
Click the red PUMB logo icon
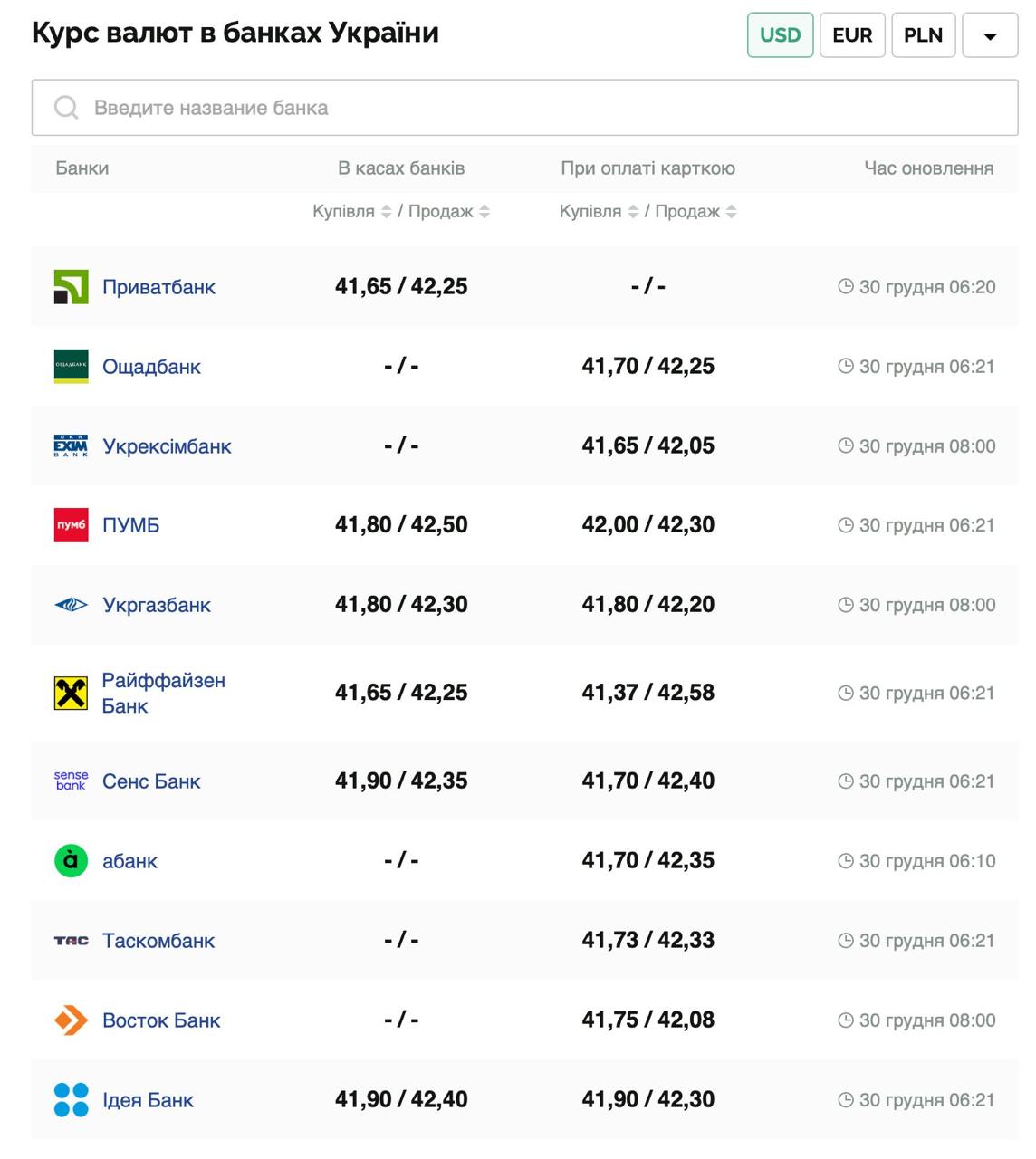click(x=71, y=525)
